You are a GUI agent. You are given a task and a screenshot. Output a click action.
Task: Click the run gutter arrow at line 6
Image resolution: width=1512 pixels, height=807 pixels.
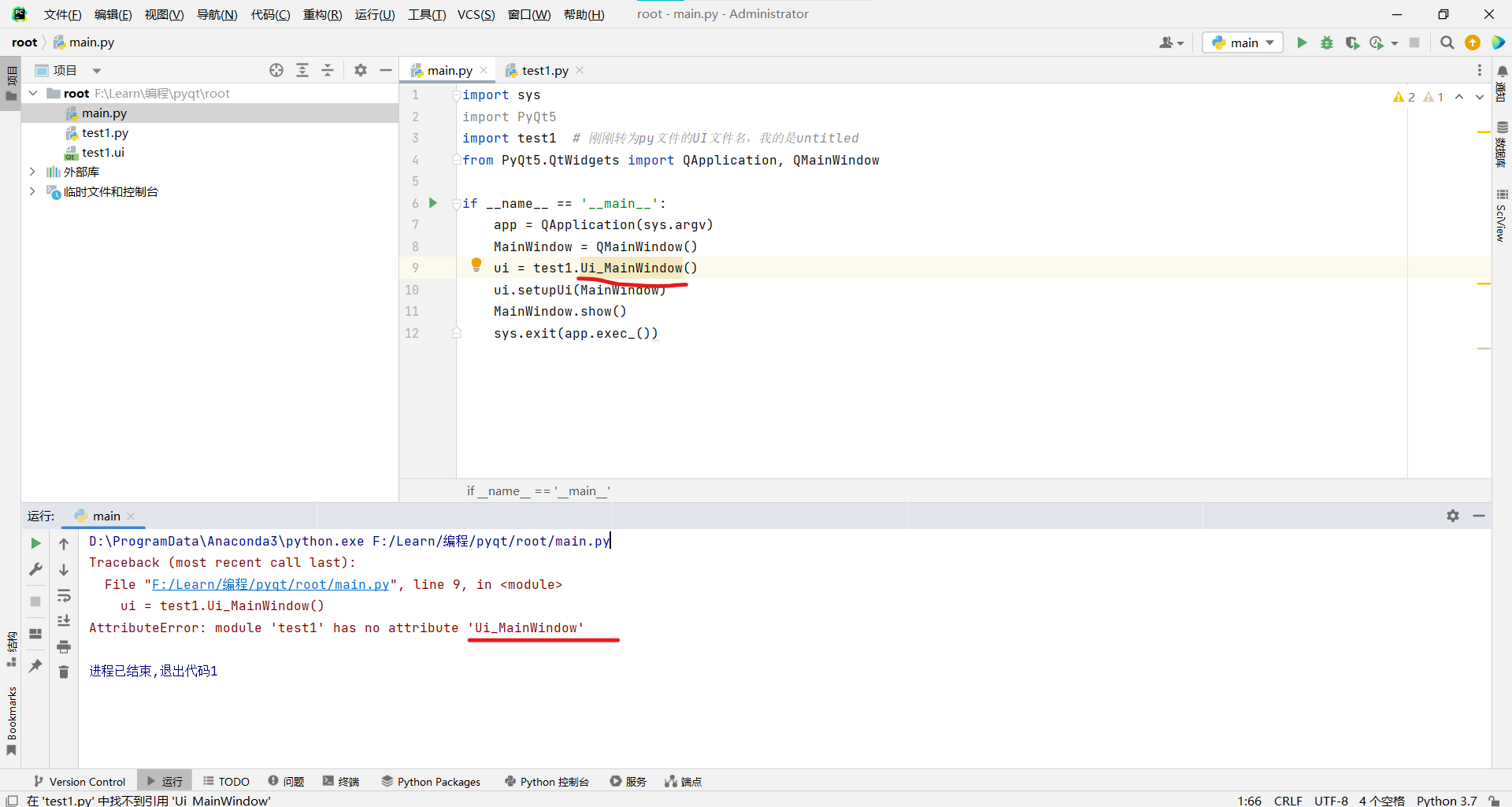tap(432, 203)
